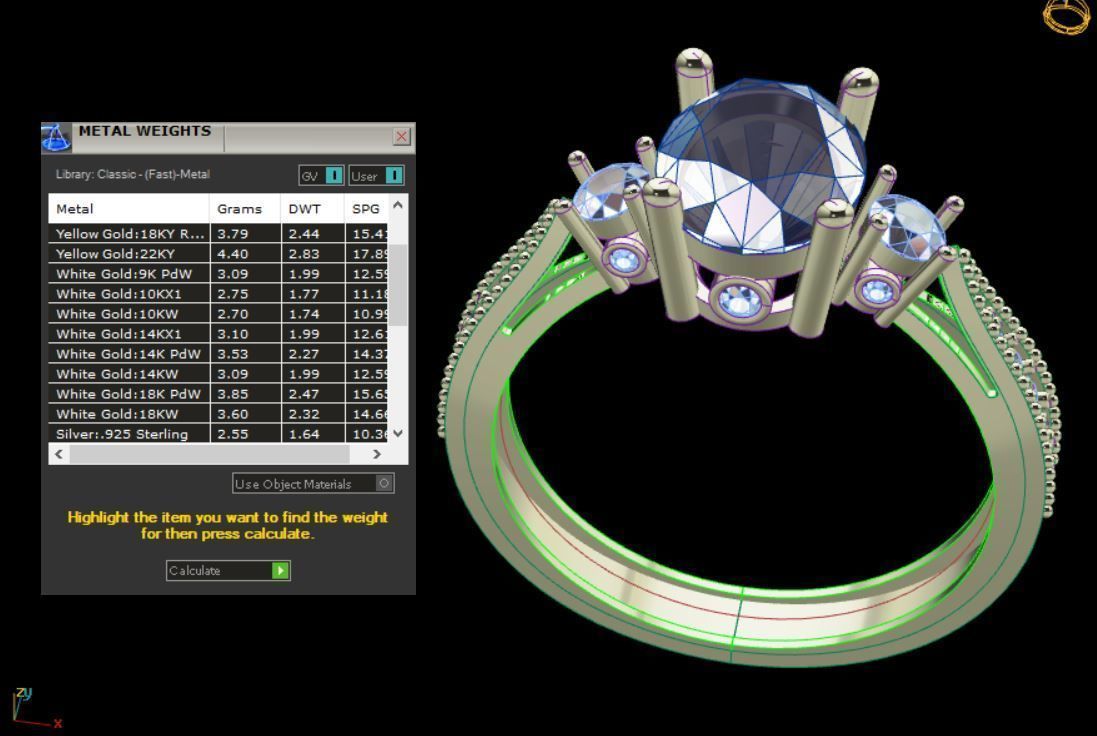Select the Yellow Gold:18KY R... row

tap(218, 234)
